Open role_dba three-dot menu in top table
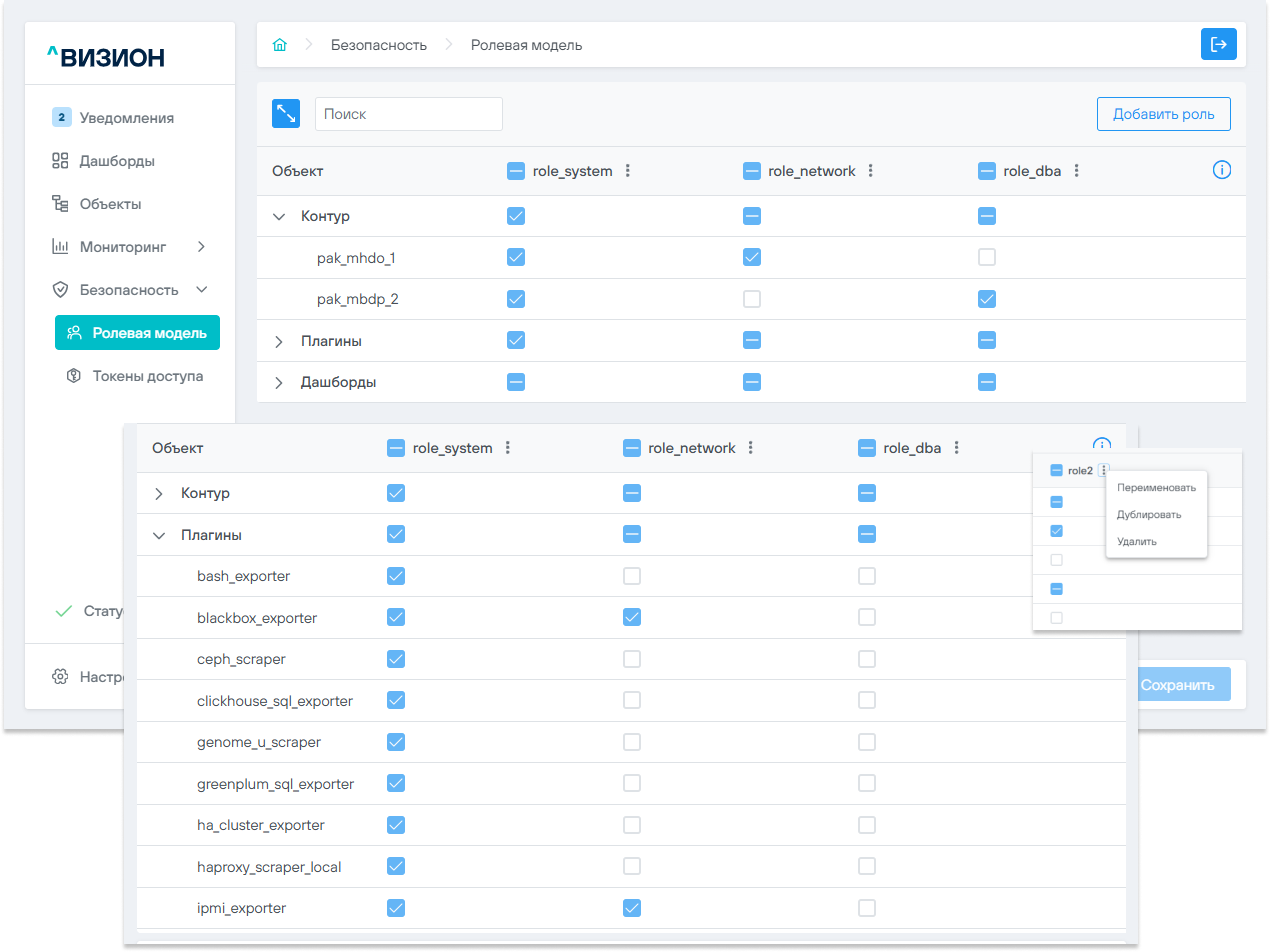The width and height of the screenshot is (1270, 952). pyautogui.click(x=1076, y=171)
